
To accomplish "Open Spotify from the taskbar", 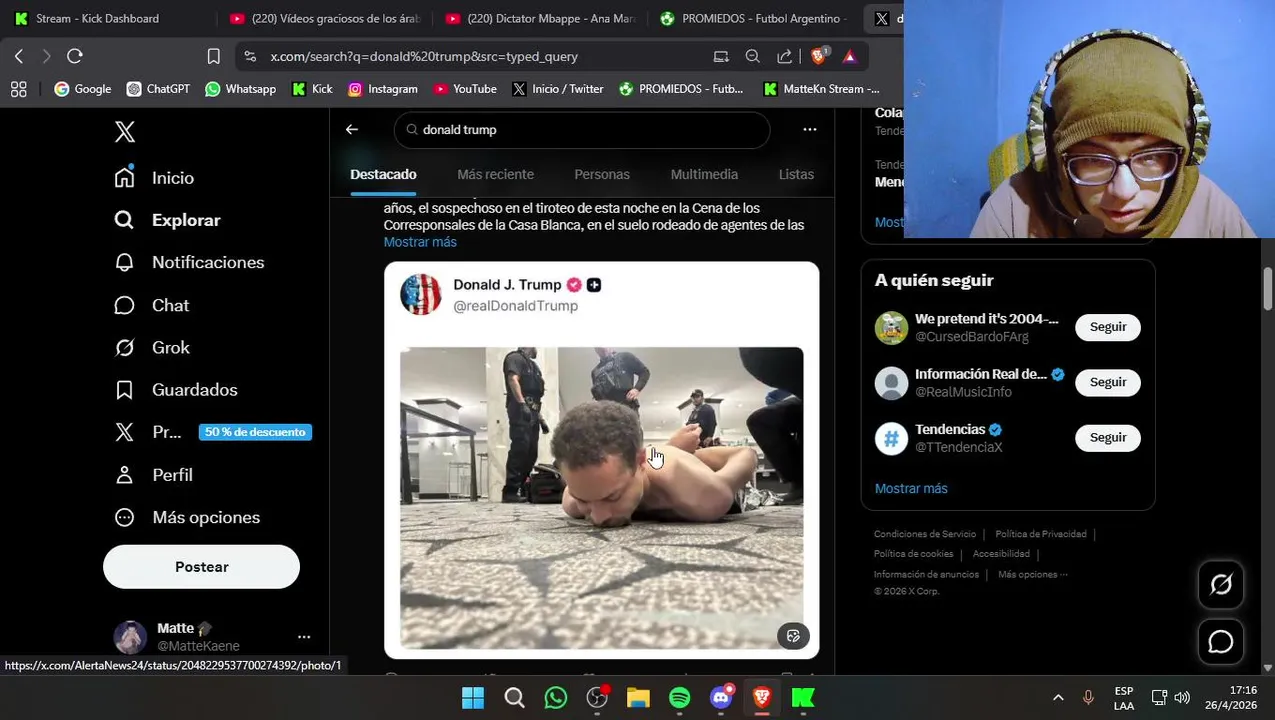I will pyautogui.click(x=679, y=698).
